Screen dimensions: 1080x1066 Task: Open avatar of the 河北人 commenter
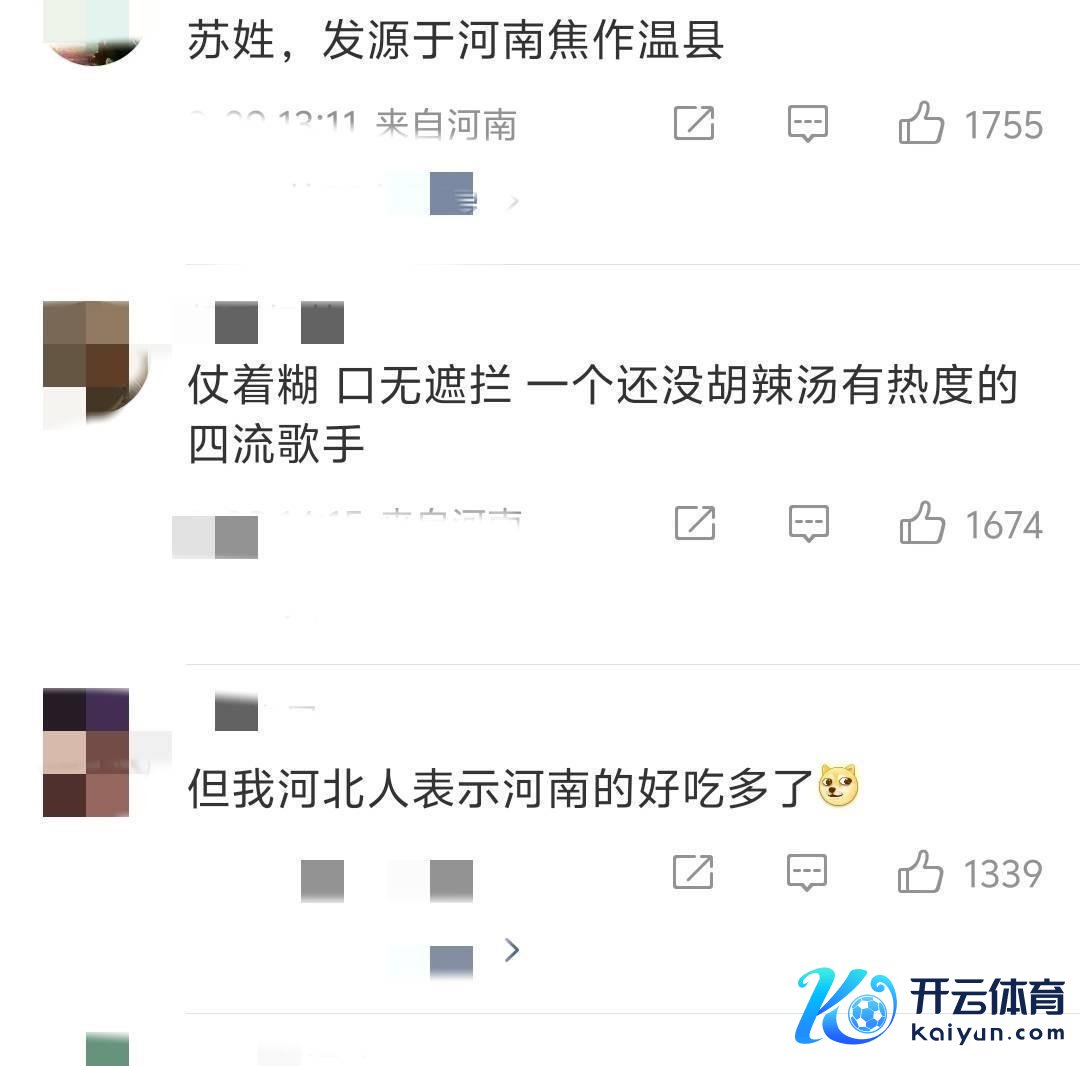click(x=86, y=752)
